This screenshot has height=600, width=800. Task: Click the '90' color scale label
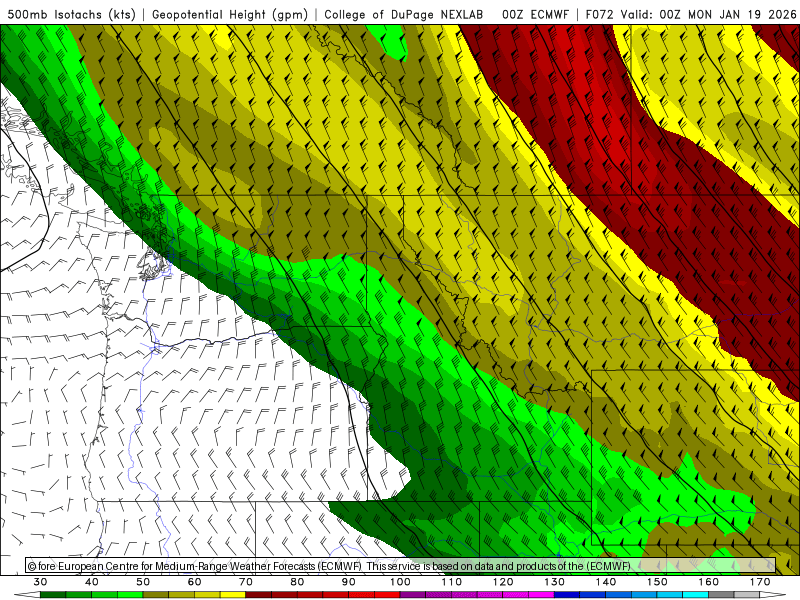coord(349,582)
